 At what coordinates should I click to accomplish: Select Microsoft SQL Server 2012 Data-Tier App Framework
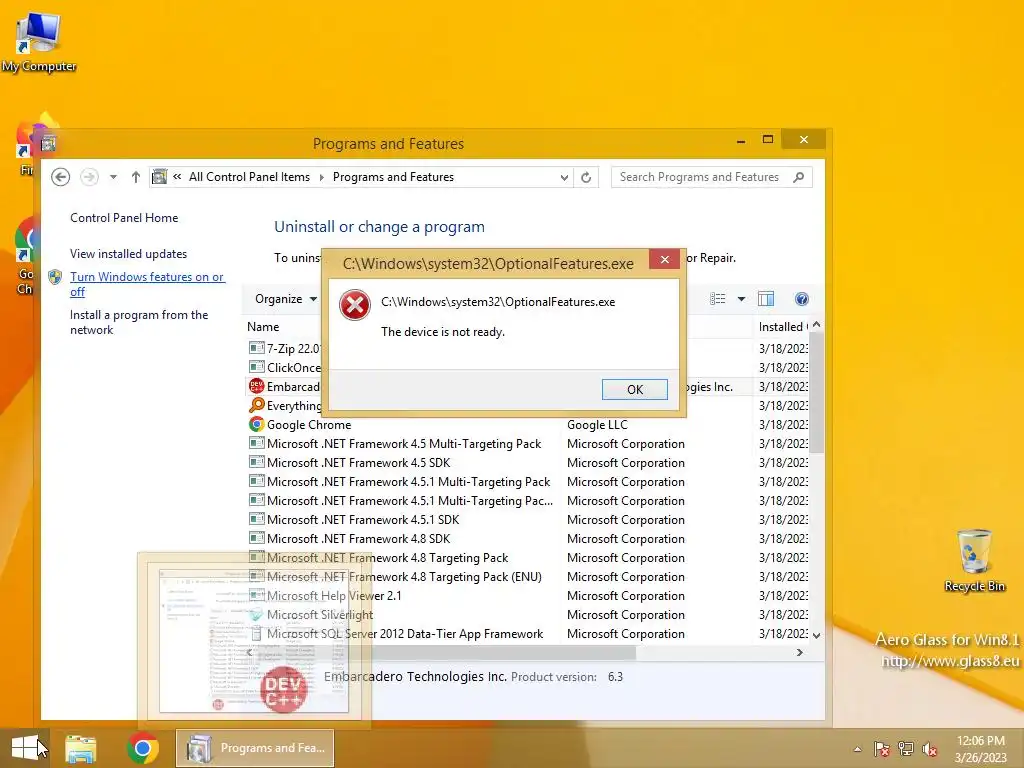(x=405, y=633)
